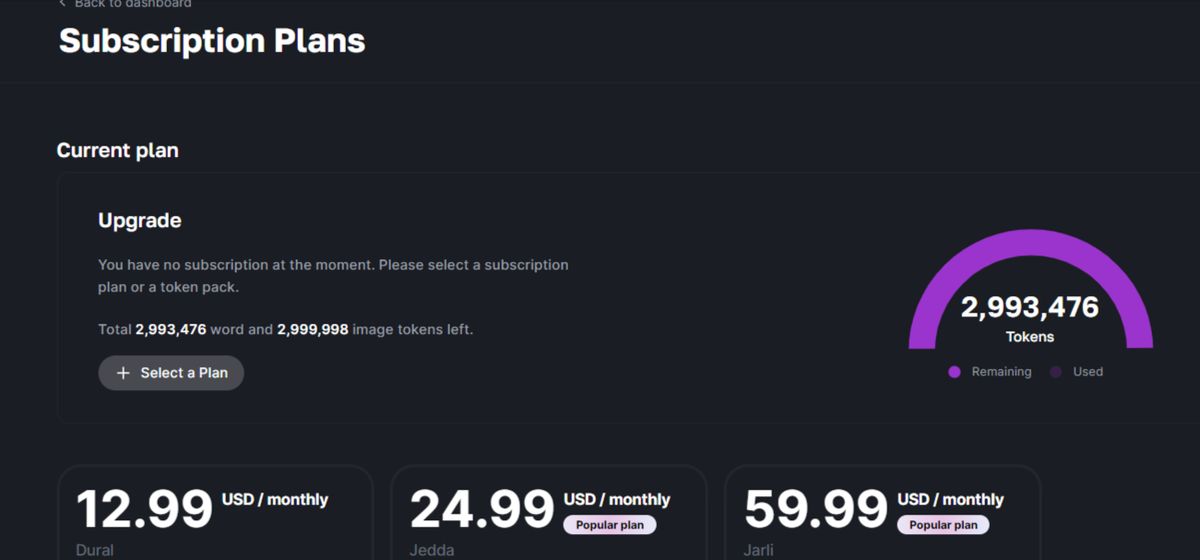Image resolution: width=1200 pixels, height=560 pixels.
Task: Click the Upgrade card title
Action: [x=140, y=221]
